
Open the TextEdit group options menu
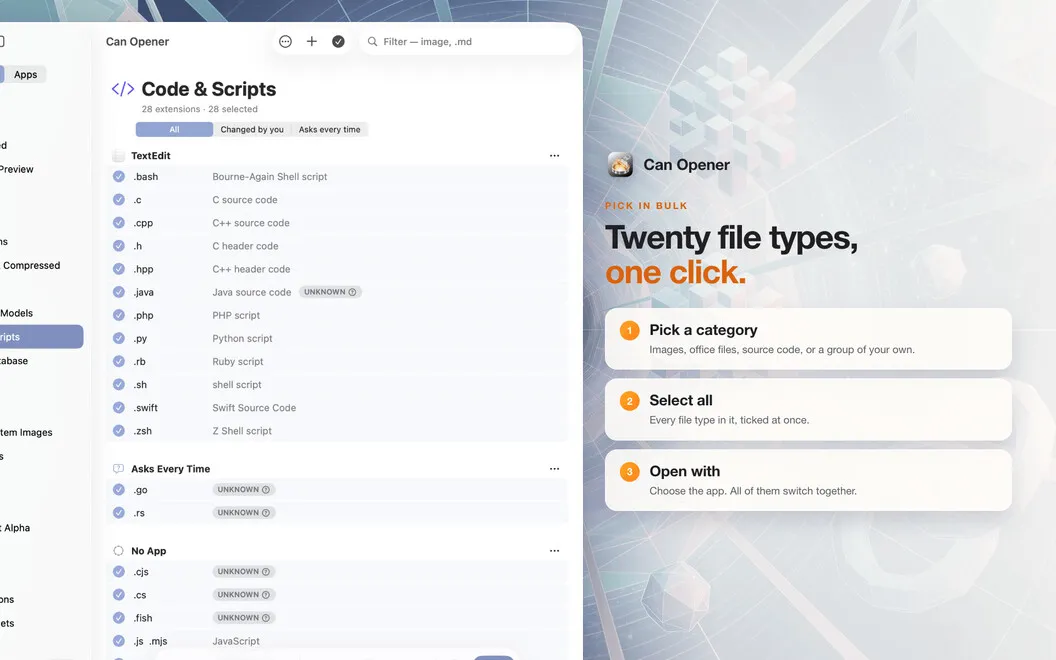coord(554,156)
